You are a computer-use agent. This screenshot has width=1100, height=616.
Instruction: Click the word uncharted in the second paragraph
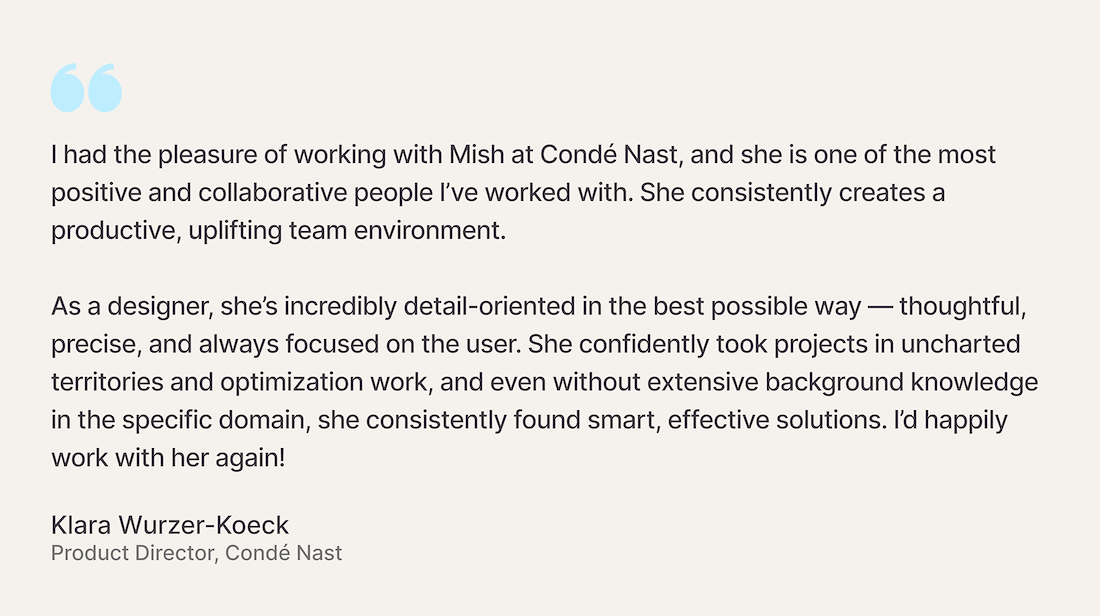[x=960, y=344]
